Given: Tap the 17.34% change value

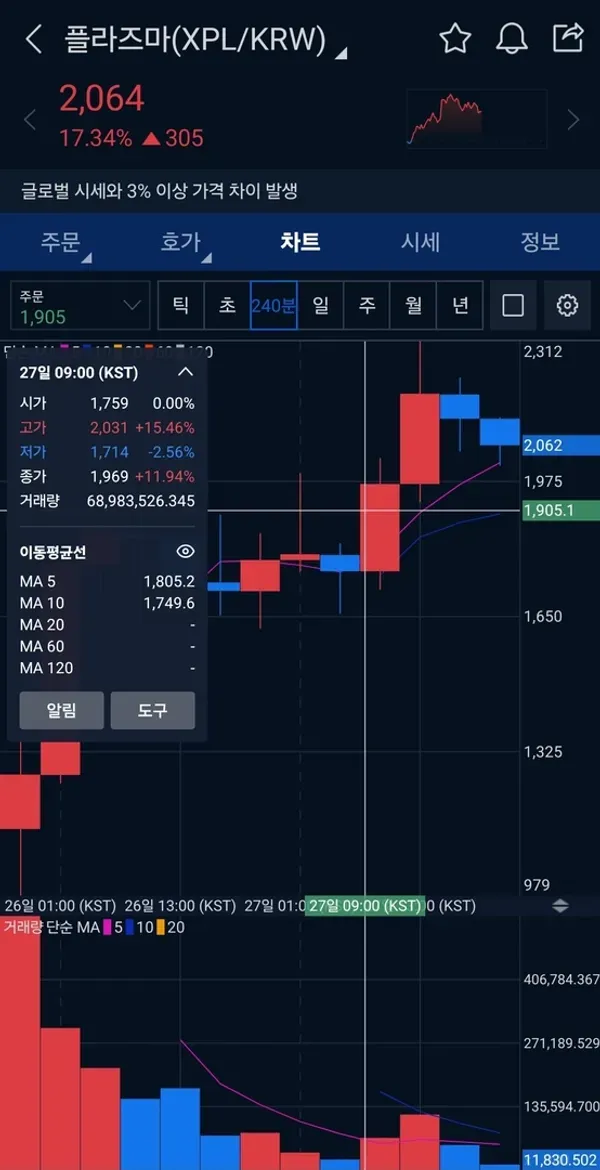Looking at the screenshot, I should (x=96, y=138).
